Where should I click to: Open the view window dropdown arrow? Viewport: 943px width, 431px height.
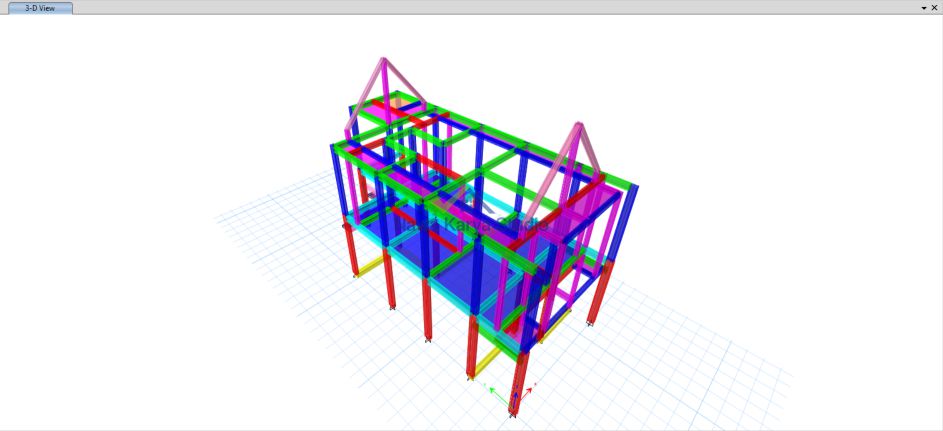[x=923, y=8]
